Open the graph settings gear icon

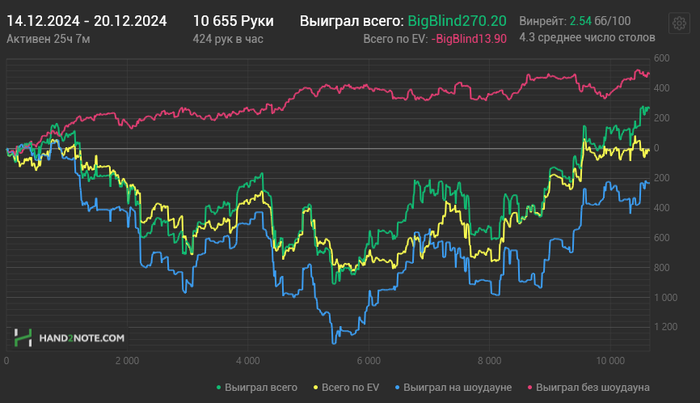coord(679,23)
